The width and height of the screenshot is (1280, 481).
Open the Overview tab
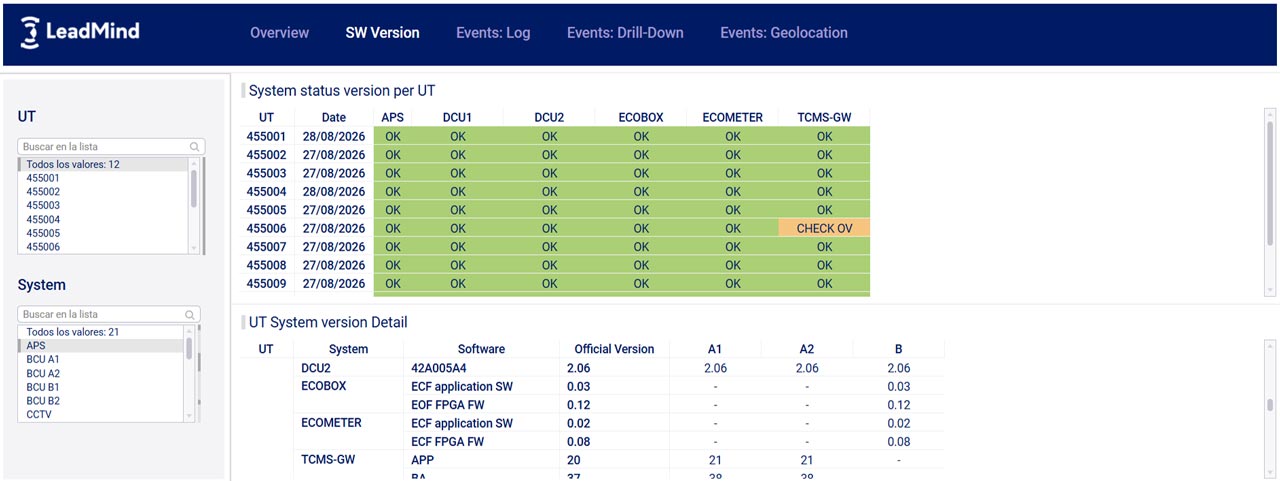pyautogui.click(x=279, y=33)
